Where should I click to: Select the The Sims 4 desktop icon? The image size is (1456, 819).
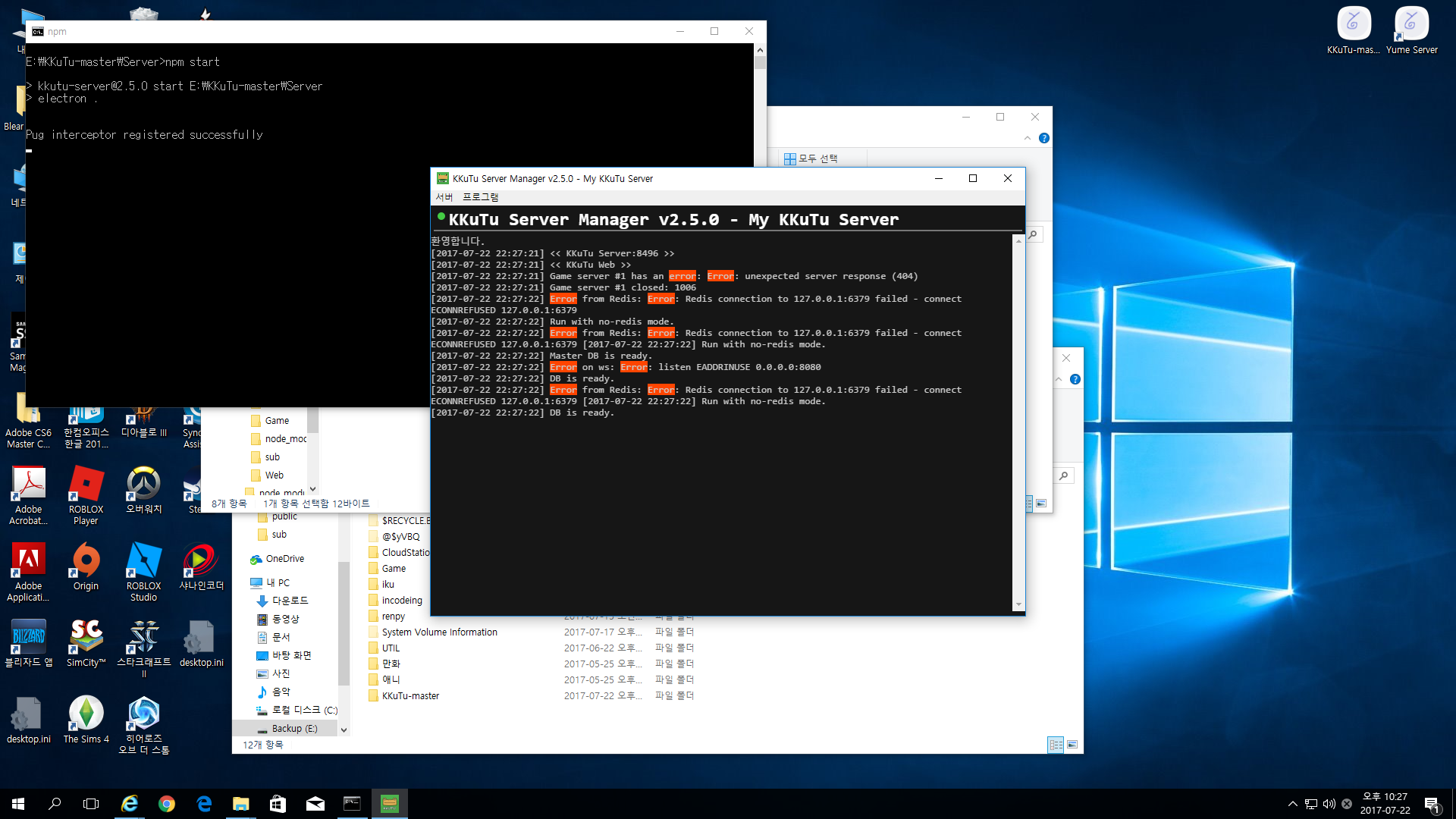pyautogui.click(x=86, y=720)
